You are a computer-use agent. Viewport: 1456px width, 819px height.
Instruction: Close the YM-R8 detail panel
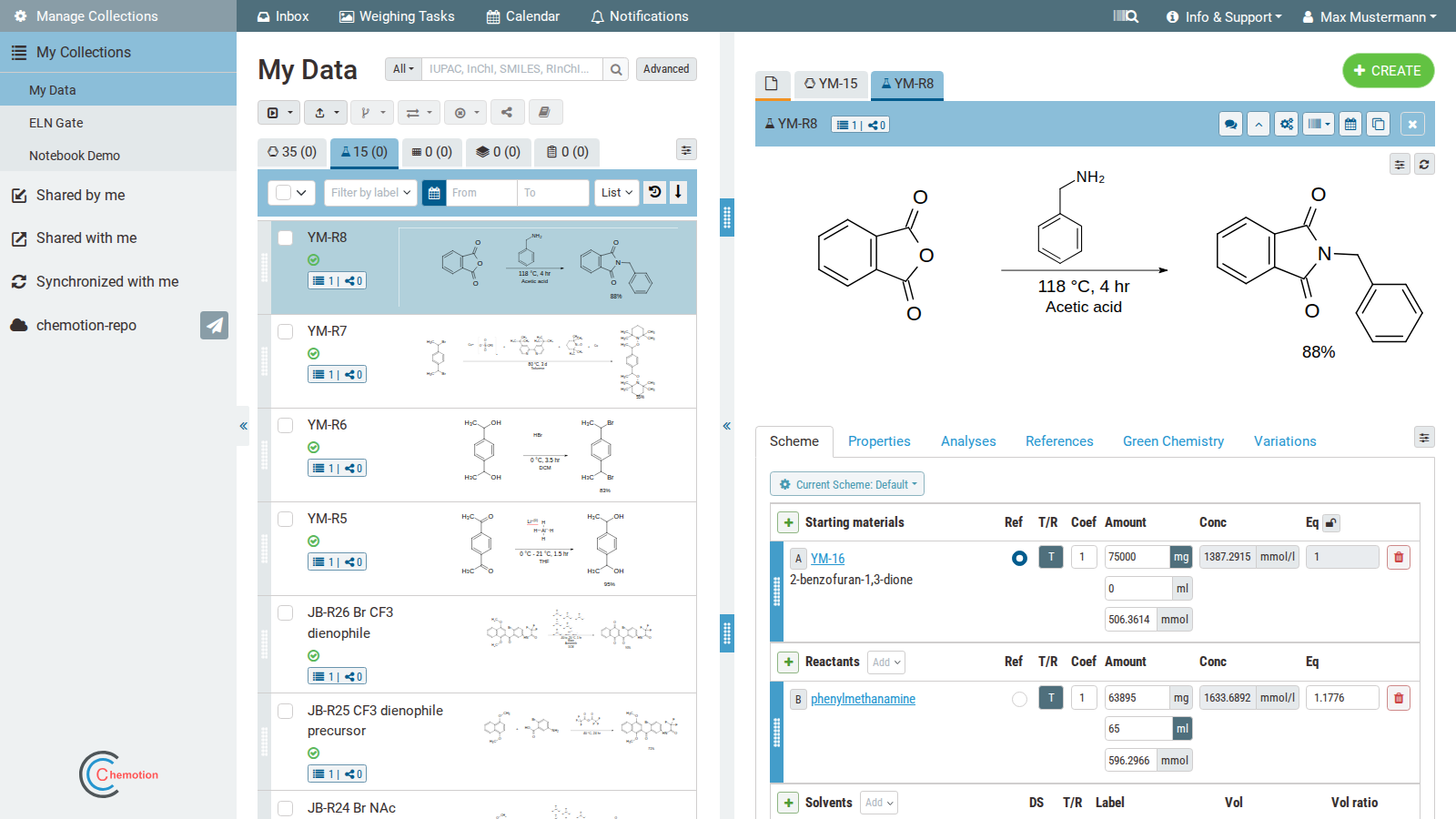point(1412,125)
